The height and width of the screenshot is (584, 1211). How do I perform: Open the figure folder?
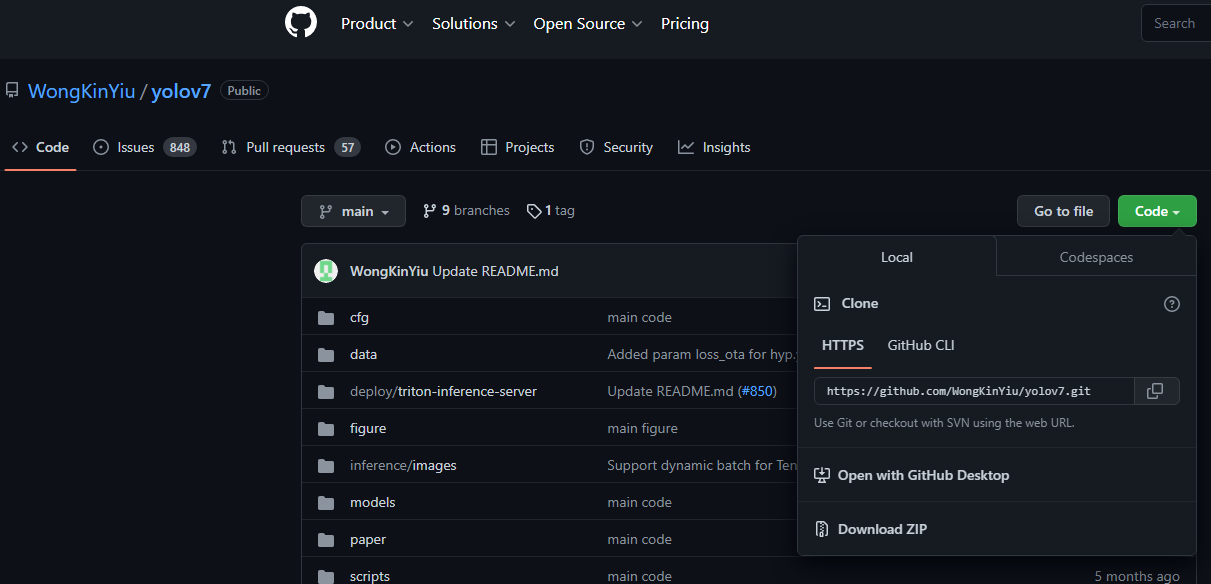(x=368, y=428)
